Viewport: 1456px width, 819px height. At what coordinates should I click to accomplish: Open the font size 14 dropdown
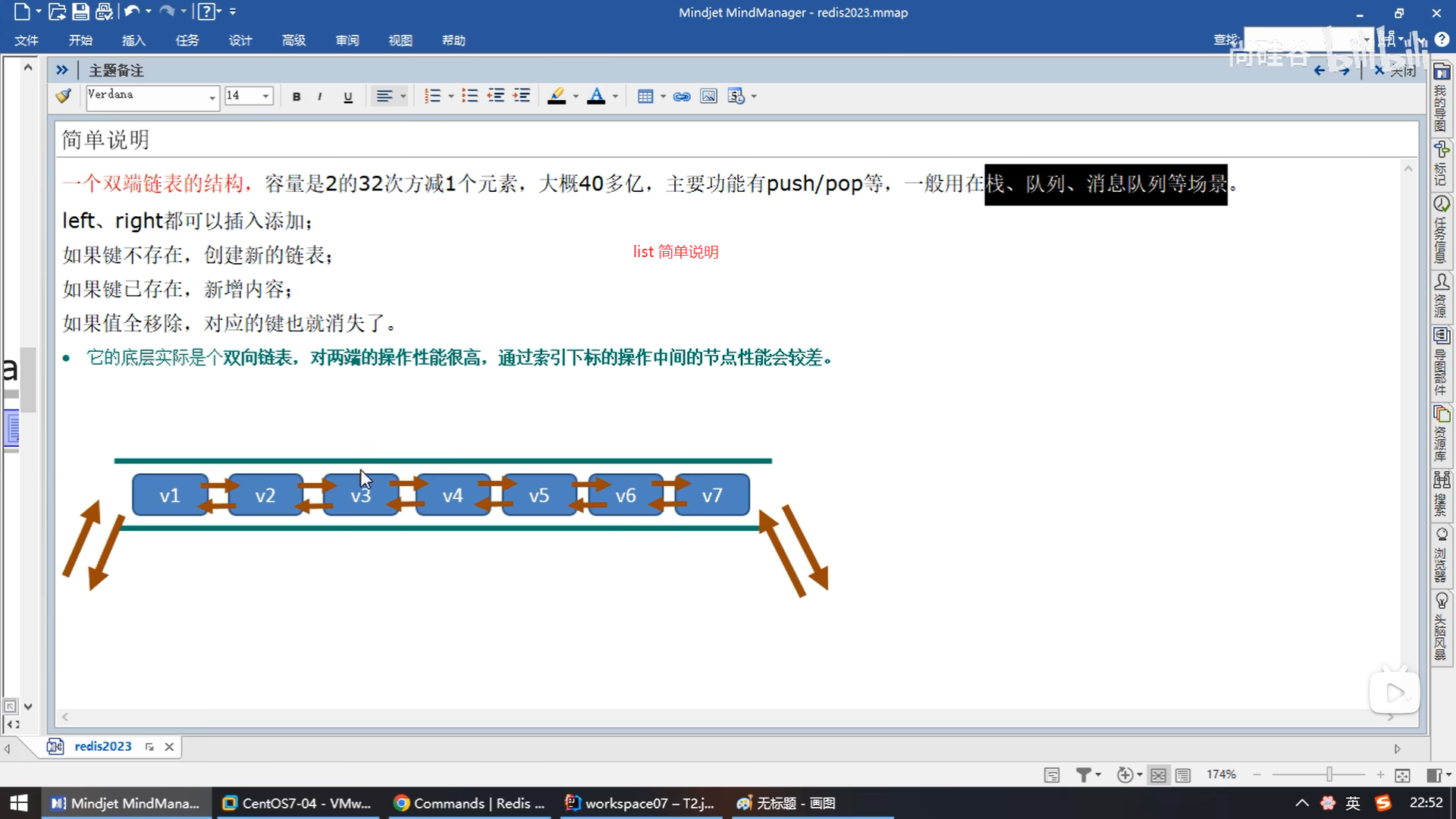click(265, 96)
